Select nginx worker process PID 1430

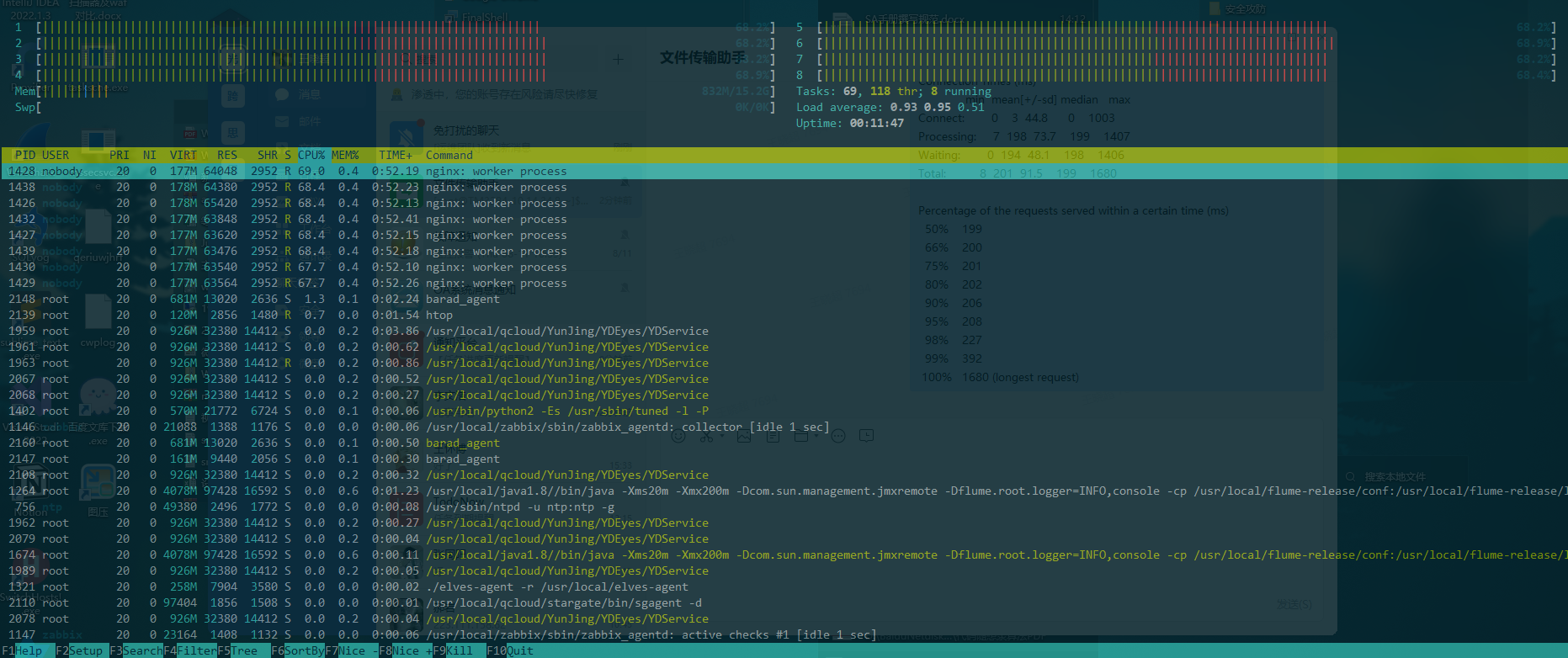pos(784,267)
